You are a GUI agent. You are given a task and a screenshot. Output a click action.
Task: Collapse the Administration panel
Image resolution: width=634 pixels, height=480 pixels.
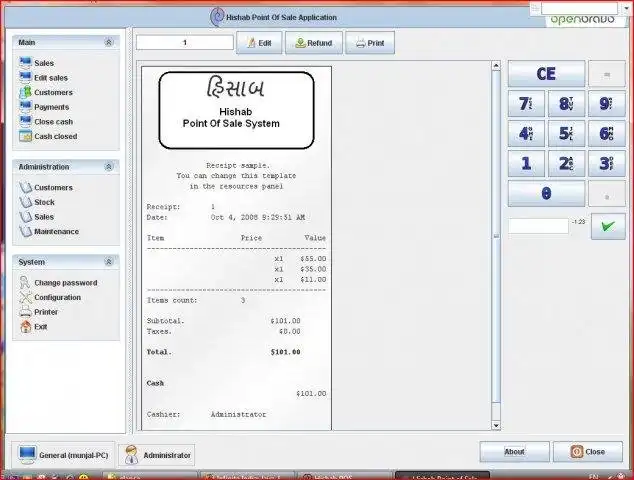coord(108,167)
